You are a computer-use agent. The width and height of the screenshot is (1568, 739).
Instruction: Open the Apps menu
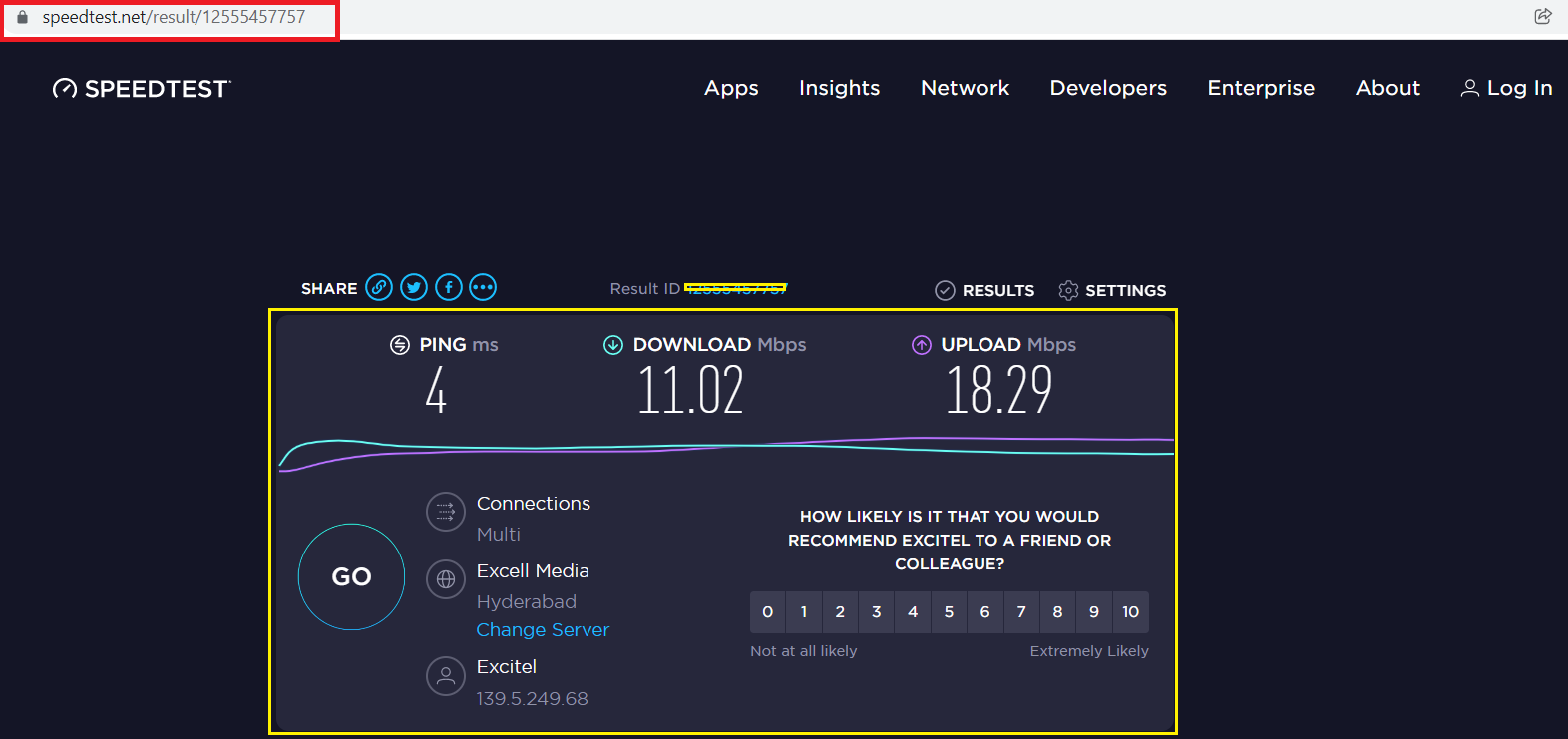pos(731,88)
